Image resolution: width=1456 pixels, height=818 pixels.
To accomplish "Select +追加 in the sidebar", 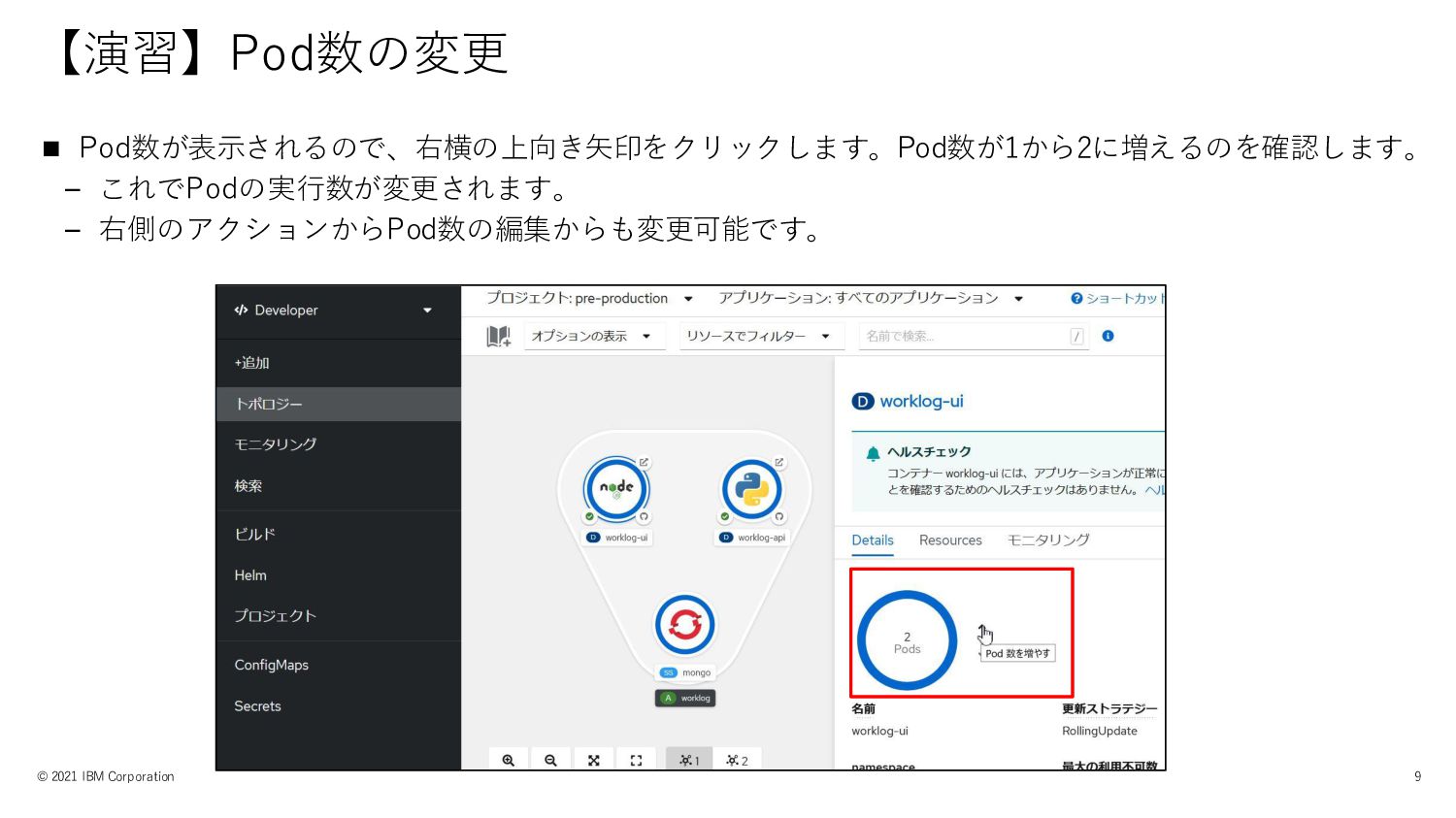I will (x=251, y=363).
